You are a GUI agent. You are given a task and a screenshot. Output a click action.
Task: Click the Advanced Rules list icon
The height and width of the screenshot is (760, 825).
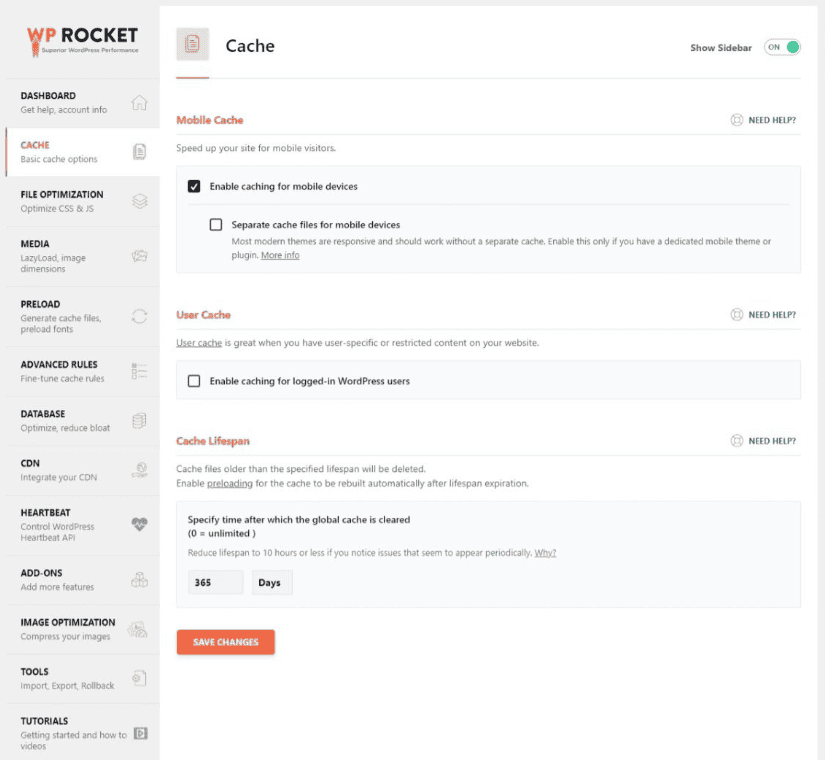click(x=139, y=371)
